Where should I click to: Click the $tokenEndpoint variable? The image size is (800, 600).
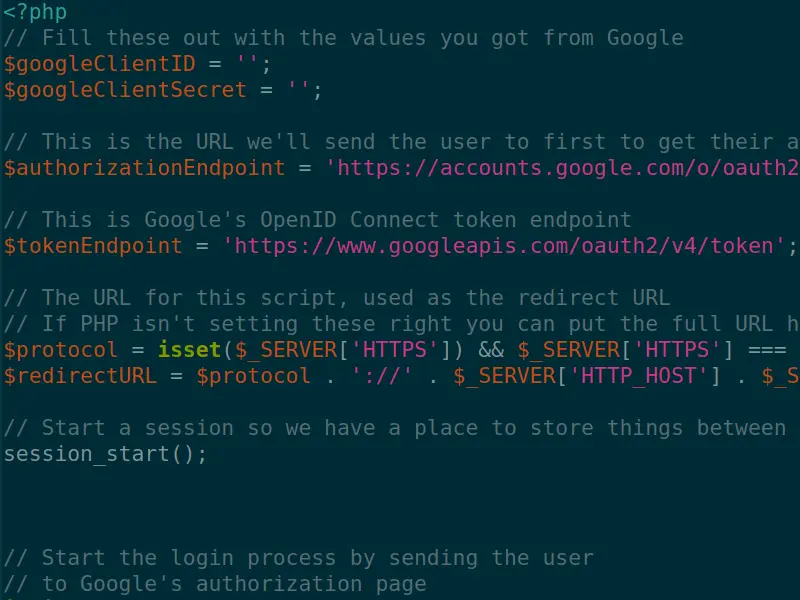point(94,246)
